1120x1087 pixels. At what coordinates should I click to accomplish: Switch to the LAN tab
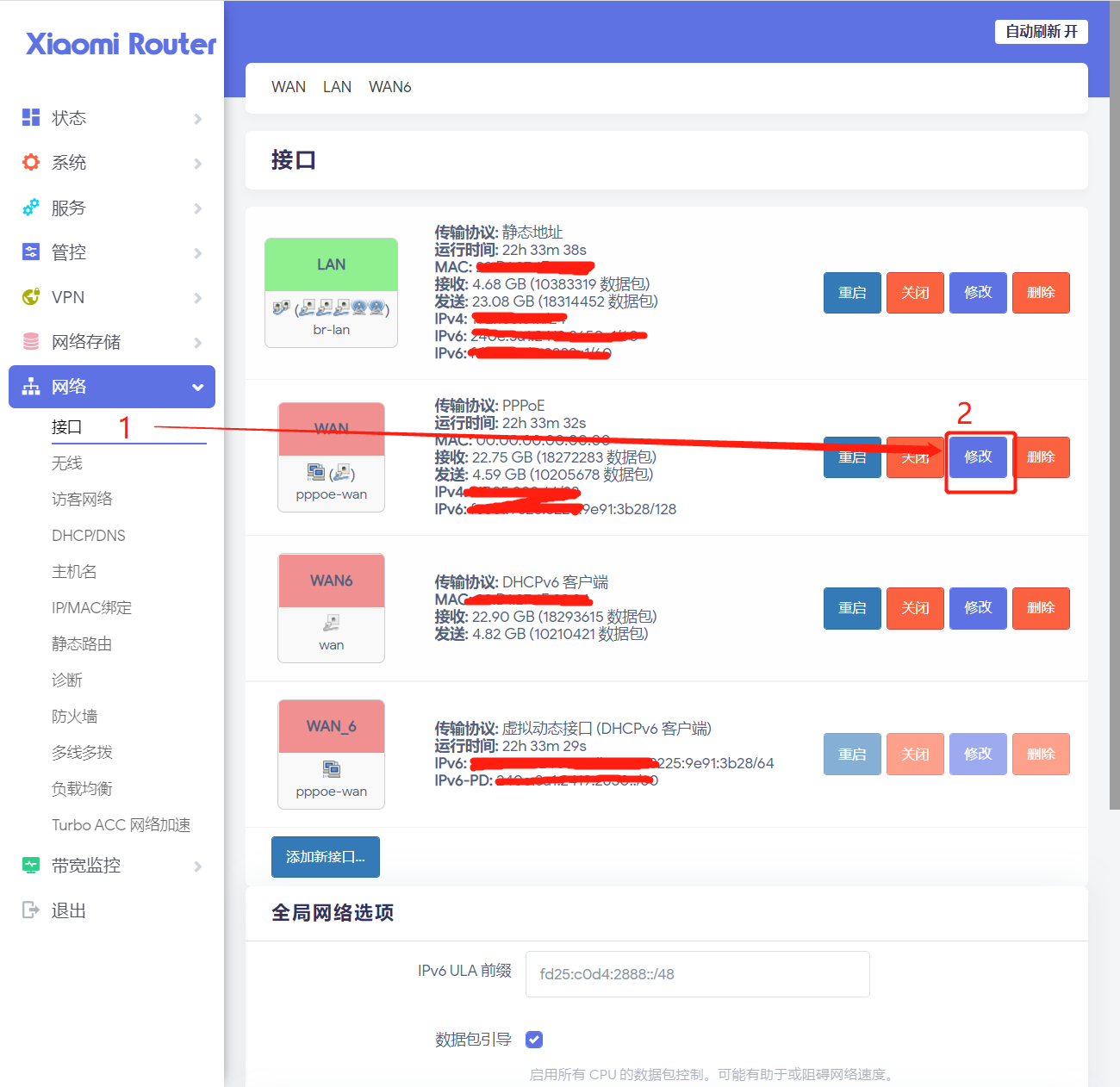point(337,87)
